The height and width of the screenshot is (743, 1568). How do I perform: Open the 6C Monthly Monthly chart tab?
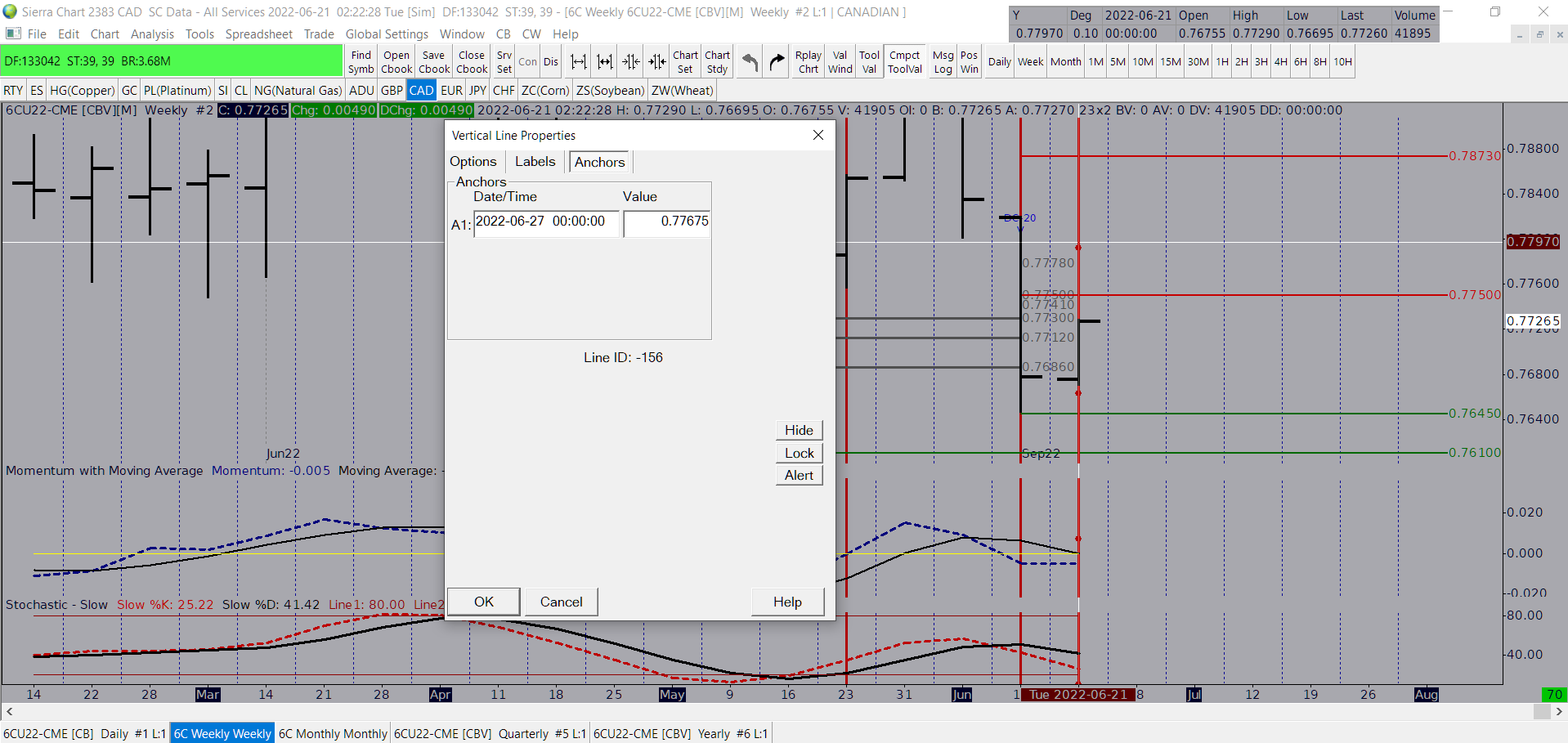(333, 734)
